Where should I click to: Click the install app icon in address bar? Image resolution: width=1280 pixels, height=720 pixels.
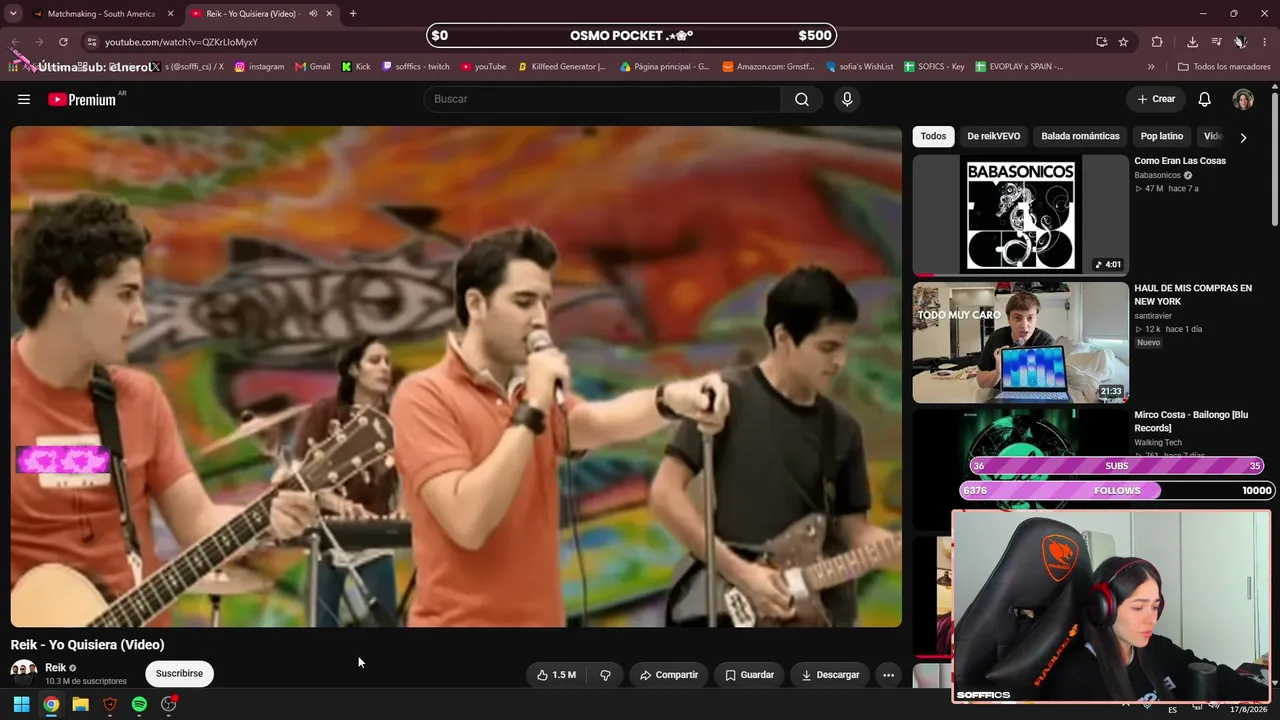point(1101,42)
